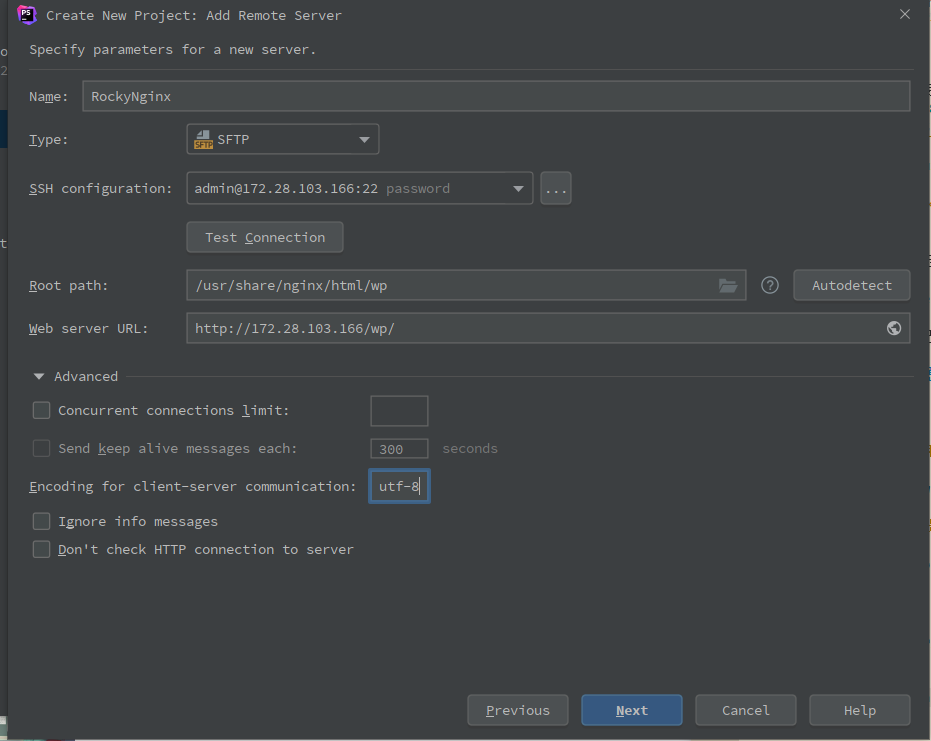Cancel the new project wizard
Image resolution: width=931 pixels, height=741 pixels.
[745, 710]
